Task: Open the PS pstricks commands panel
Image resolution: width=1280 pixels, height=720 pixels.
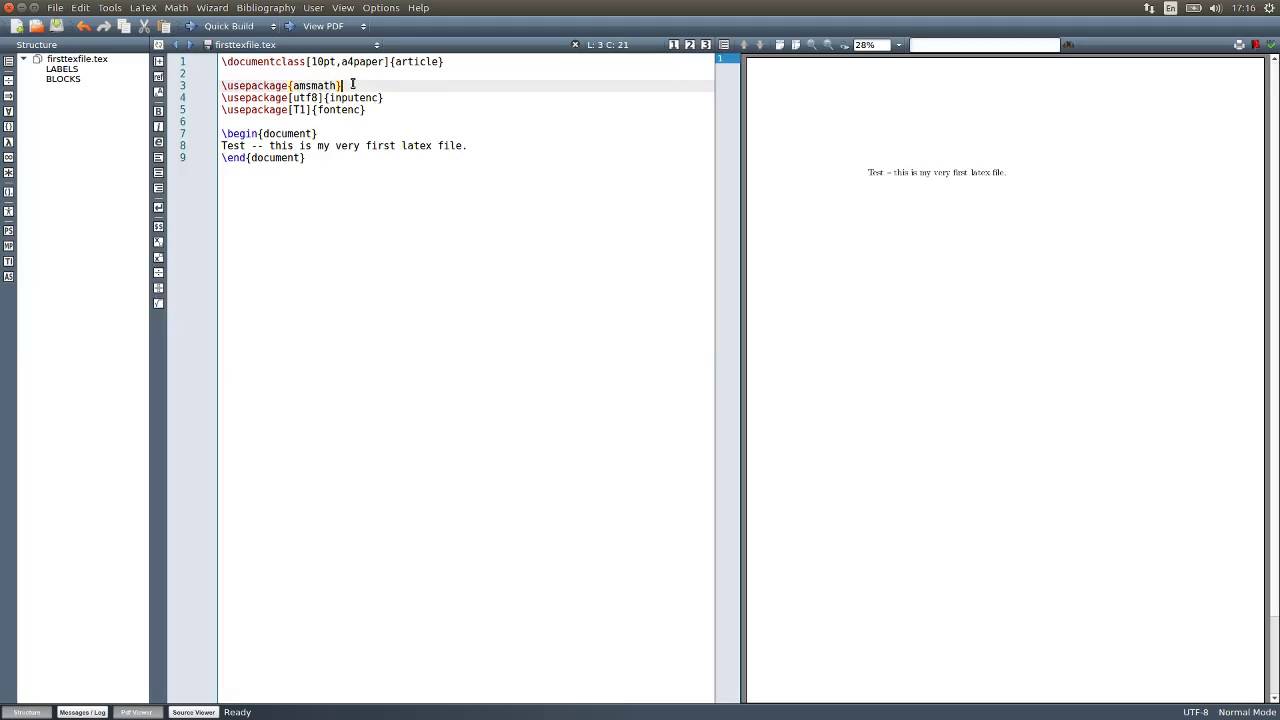Action: [9, 231]
